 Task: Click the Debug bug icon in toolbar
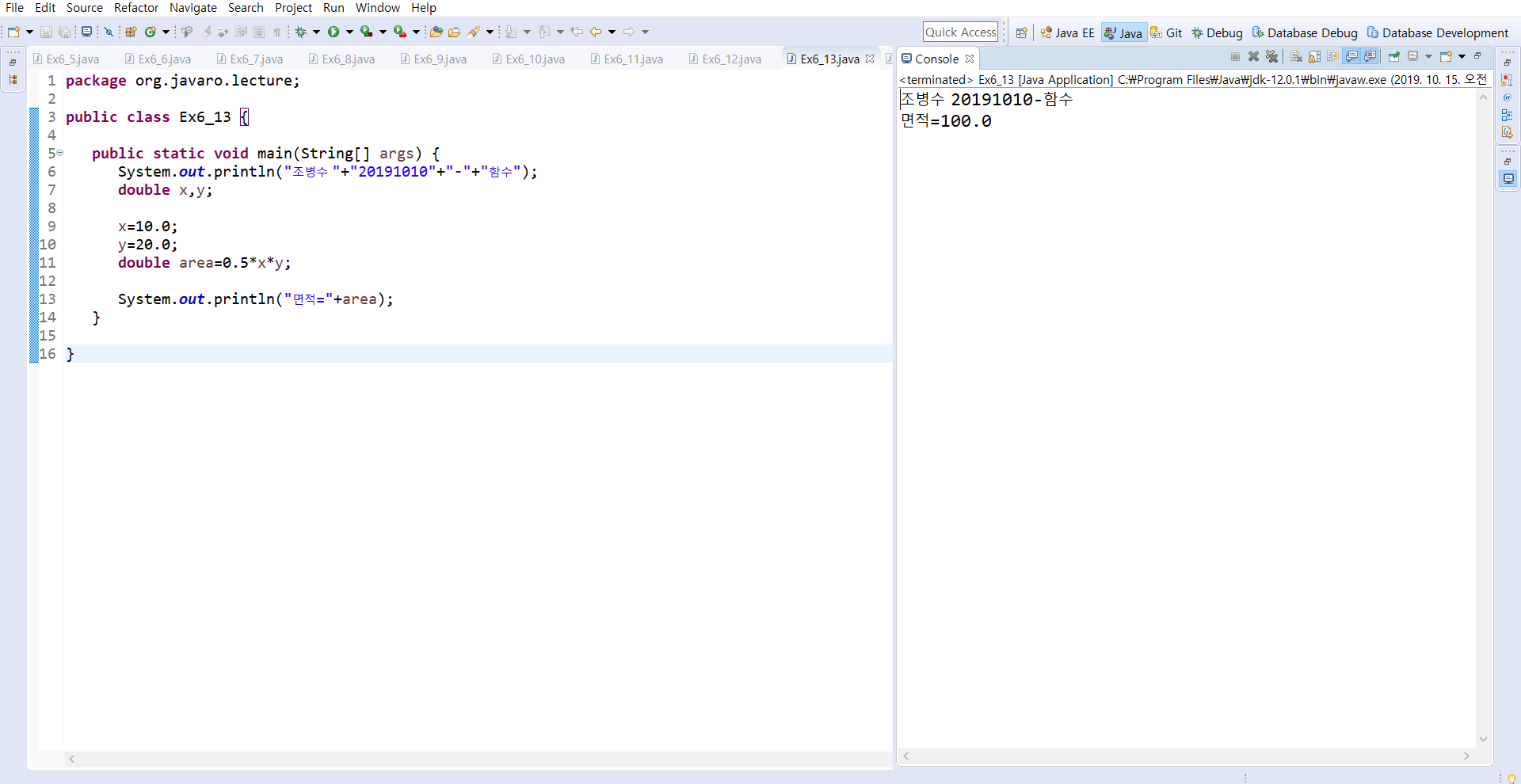coord(300,32)
